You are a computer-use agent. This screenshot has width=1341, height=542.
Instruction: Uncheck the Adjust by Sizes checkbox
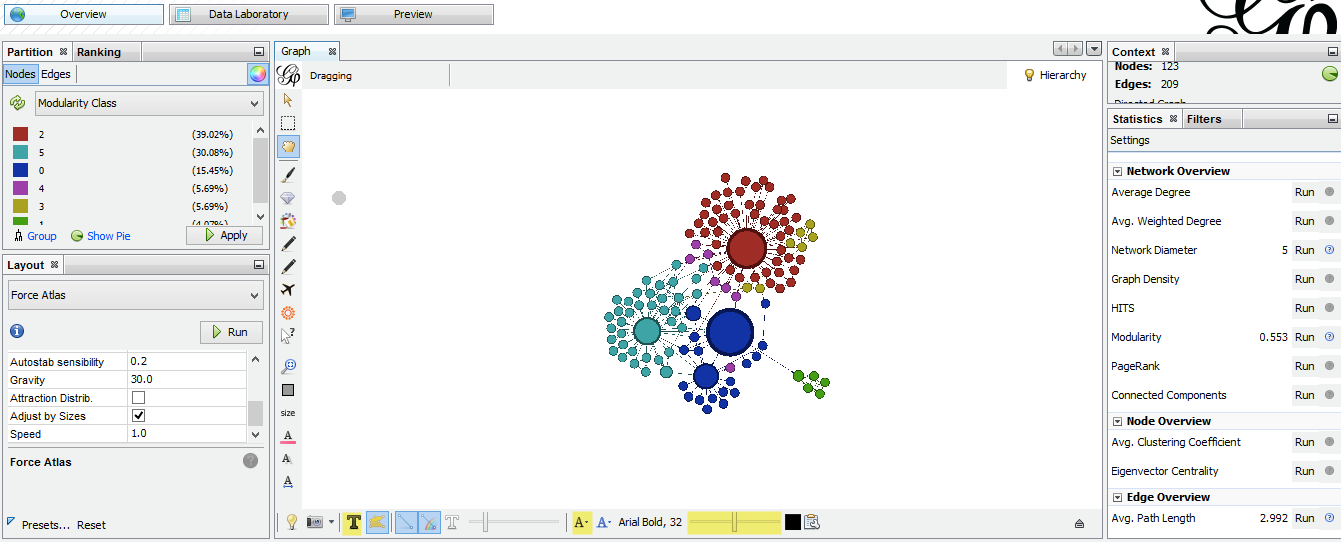(139, 416)
